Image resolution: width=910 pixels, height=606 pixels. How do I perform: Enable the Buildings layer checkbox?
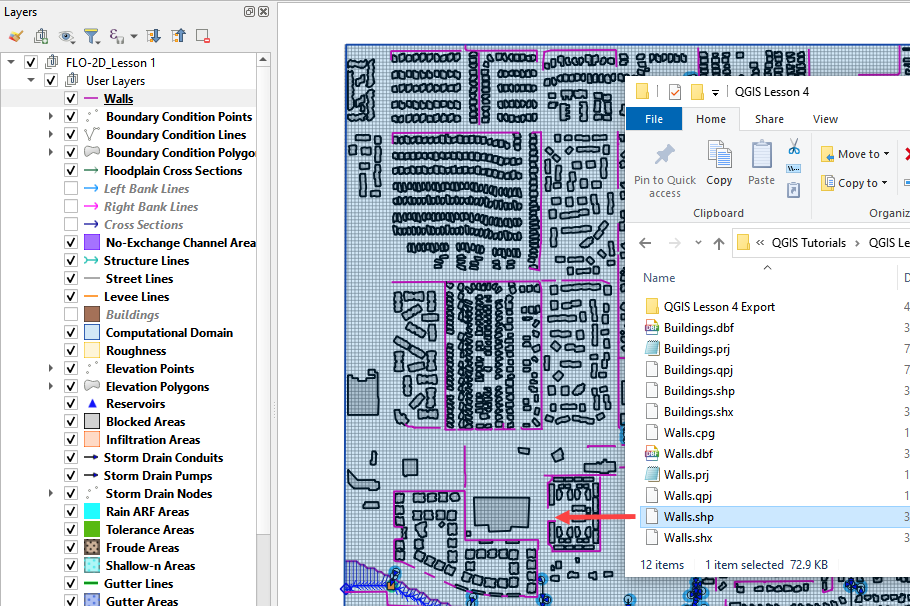(71, 315)
